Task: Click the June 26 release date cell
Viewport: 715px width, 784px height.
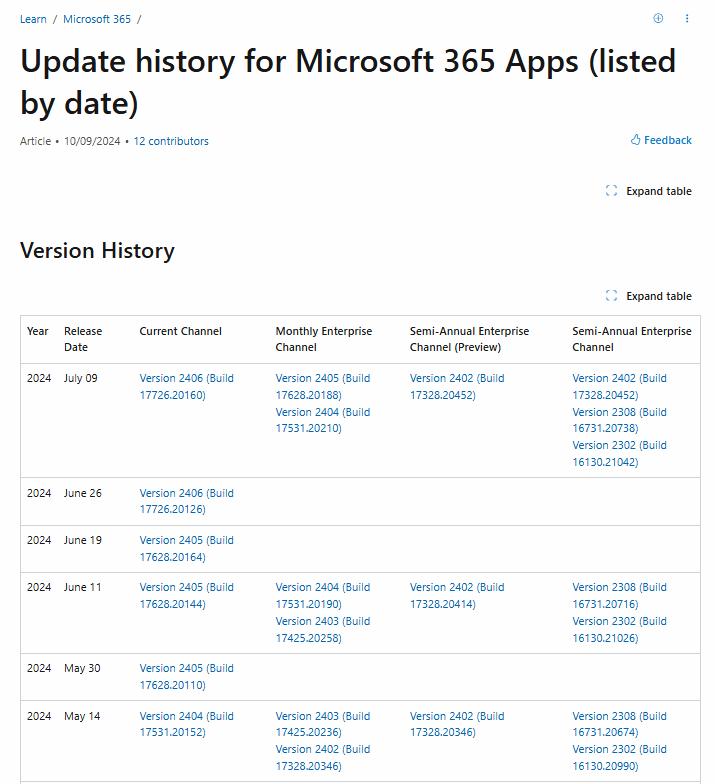Action: coord(82,493)
